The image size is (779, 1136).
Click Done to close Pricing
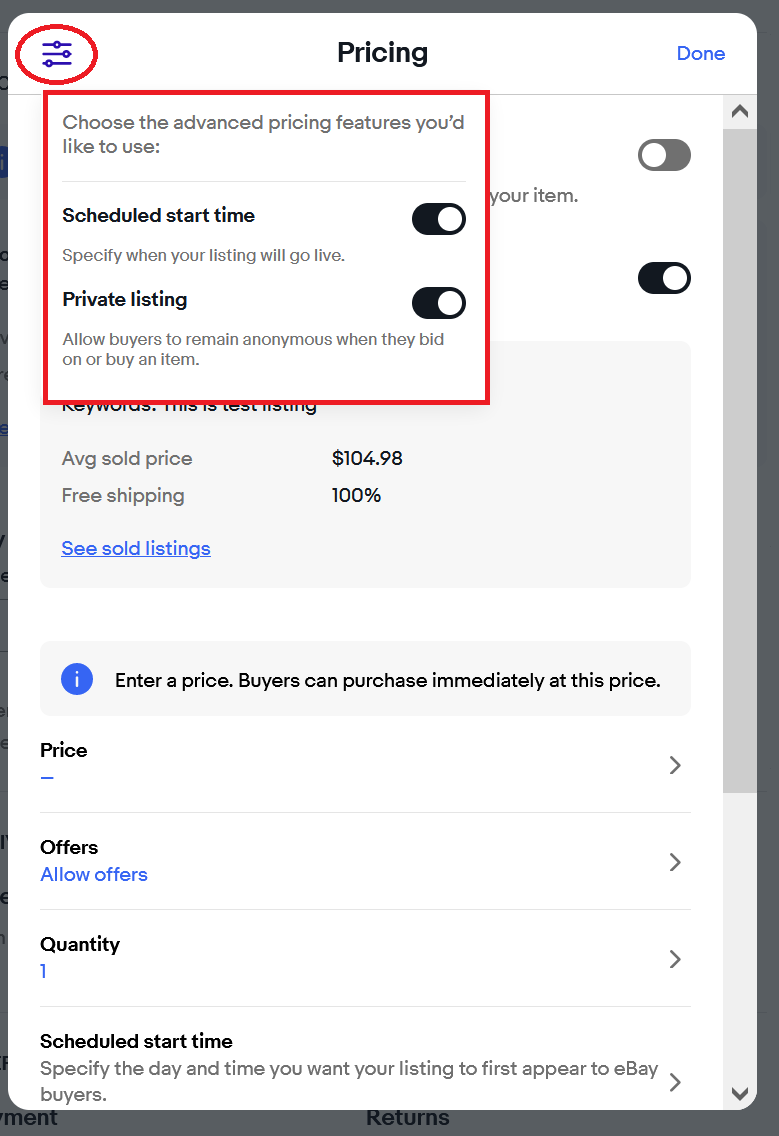tap(700, 54)
